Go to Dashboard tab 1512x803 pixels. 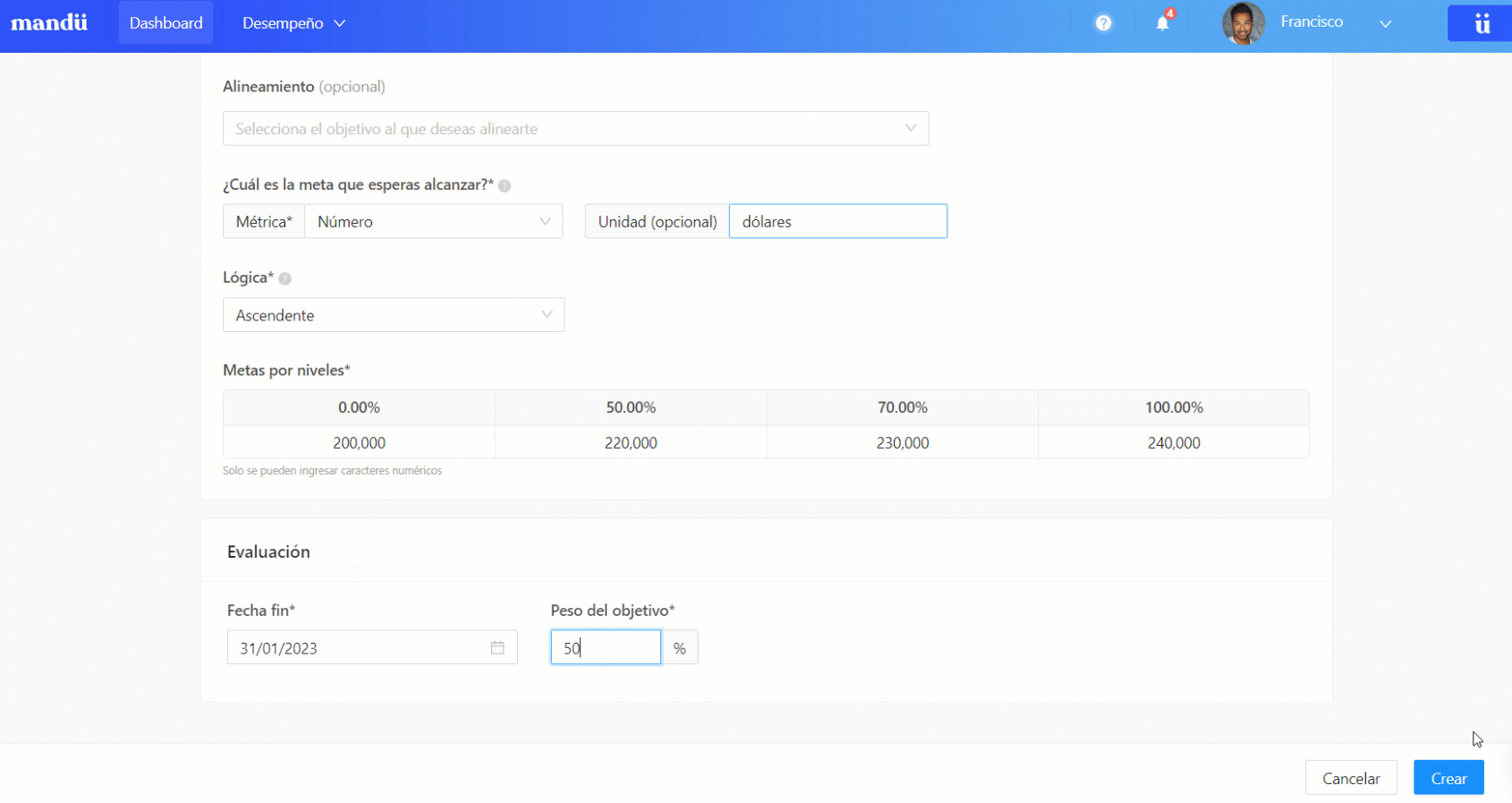click(x=166, y=23)
